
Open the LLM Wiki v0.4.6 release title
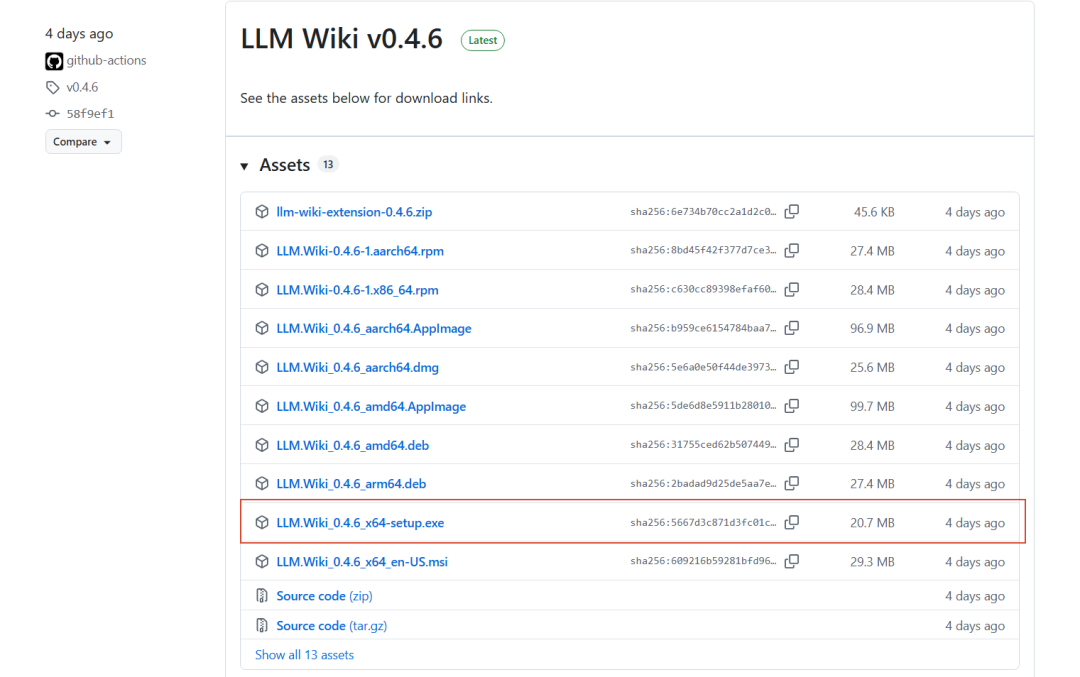(342, 38)
